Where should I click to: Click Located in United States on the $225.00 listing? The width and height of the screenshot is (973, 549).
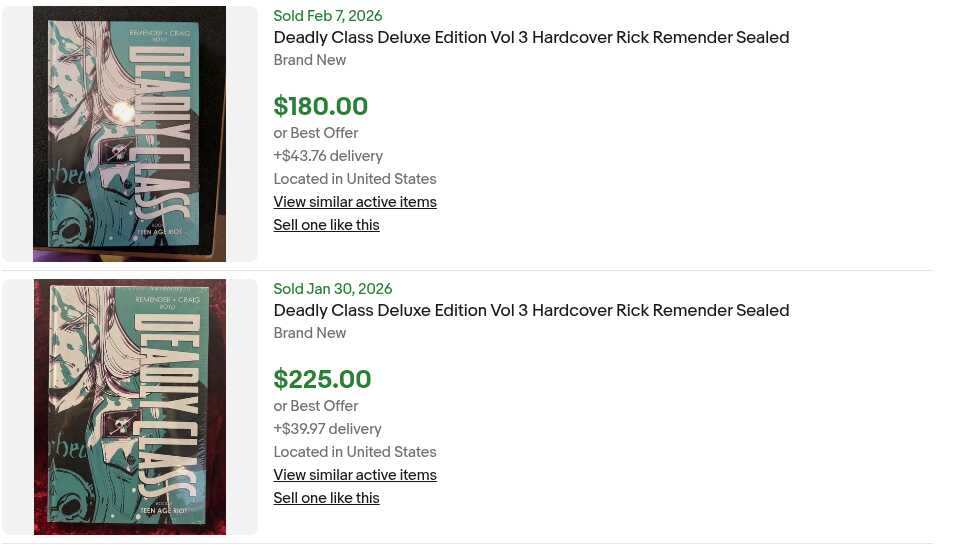click(x=355, y=452)
